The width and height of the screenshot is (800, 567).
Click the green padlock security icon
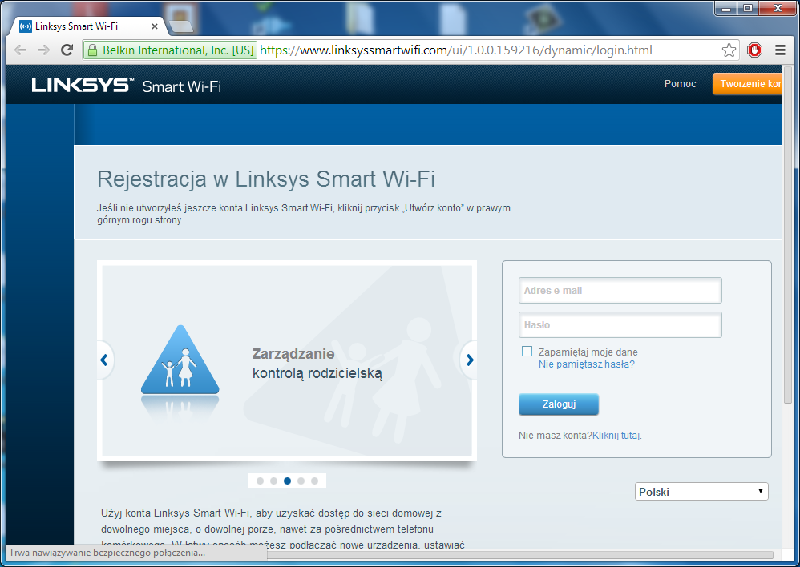pos(92,50)
